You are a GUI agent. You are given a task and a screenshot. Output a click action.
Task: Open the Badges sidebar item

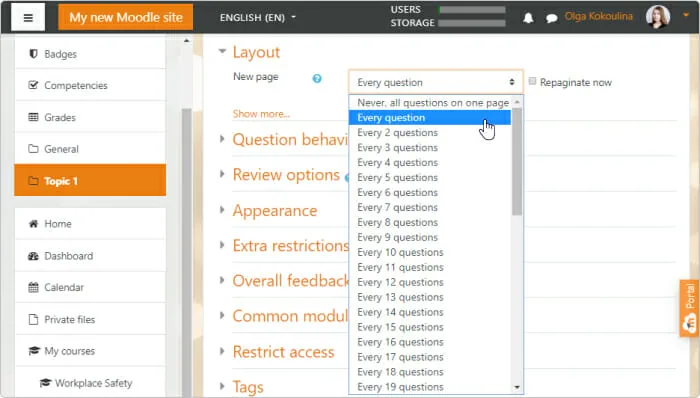[90, 54]
